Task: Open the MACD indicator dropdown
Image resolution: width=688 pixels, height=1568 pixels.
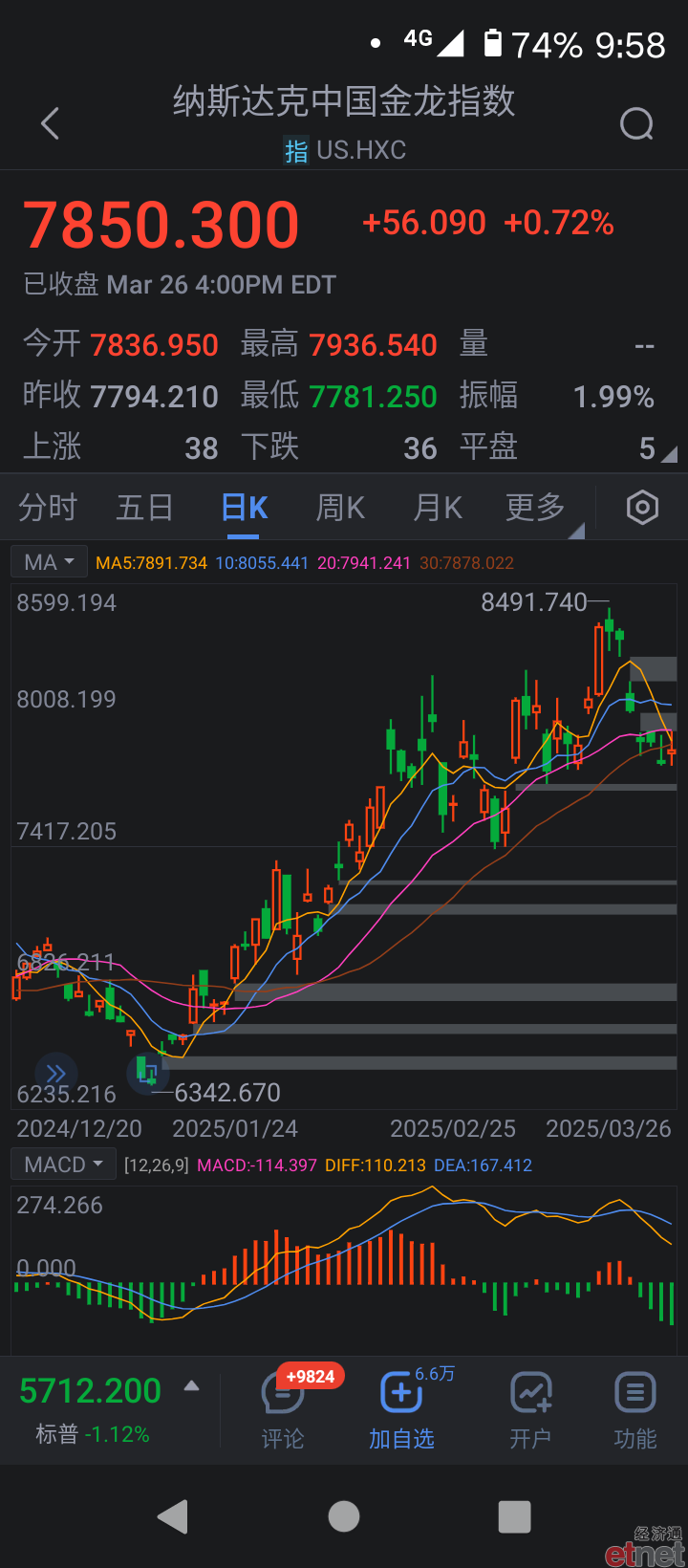Action: (63, 1165)
